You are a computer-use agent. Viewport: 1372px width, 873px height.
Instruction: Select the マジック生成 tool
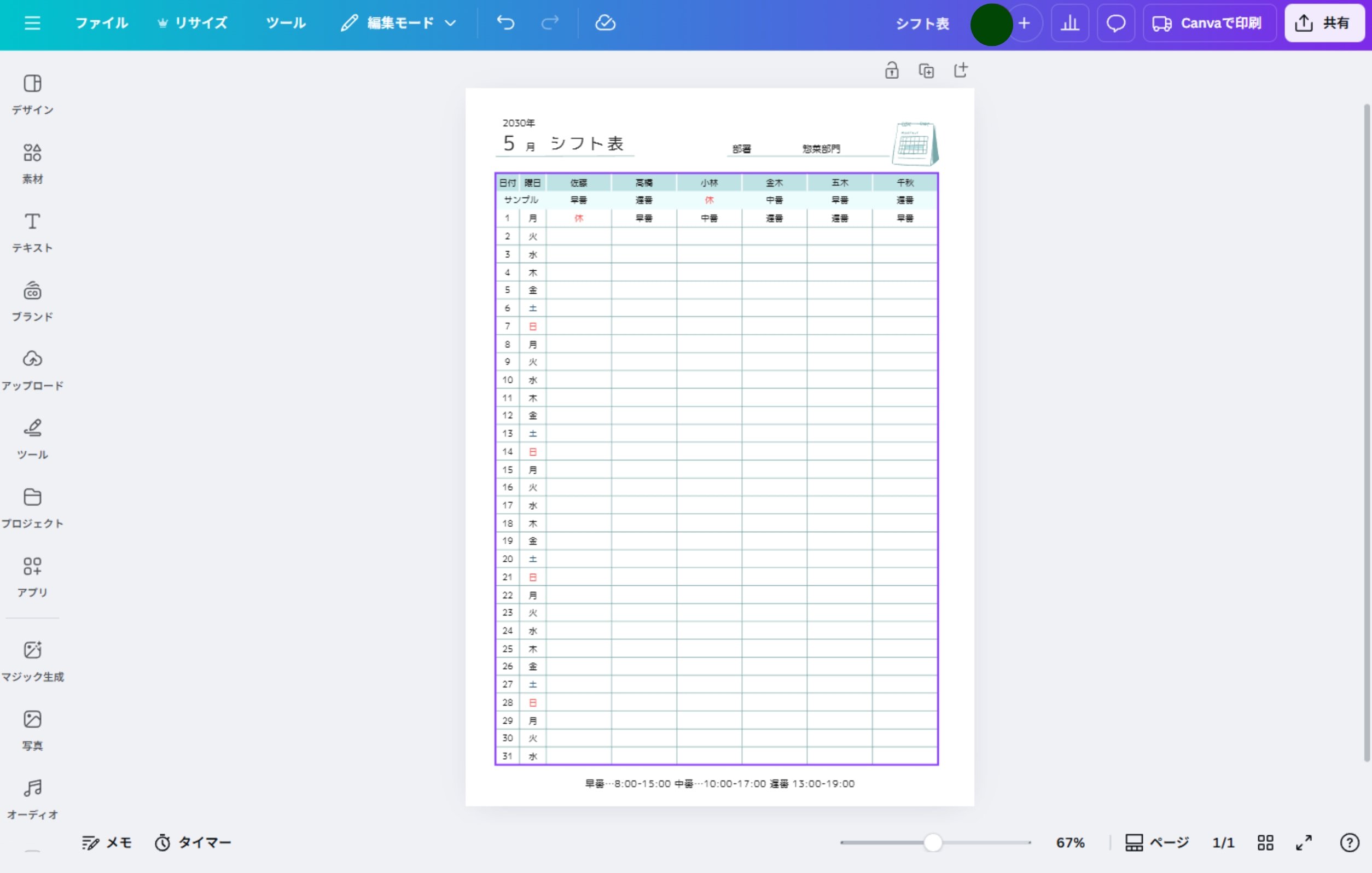[x=33, y=659]
